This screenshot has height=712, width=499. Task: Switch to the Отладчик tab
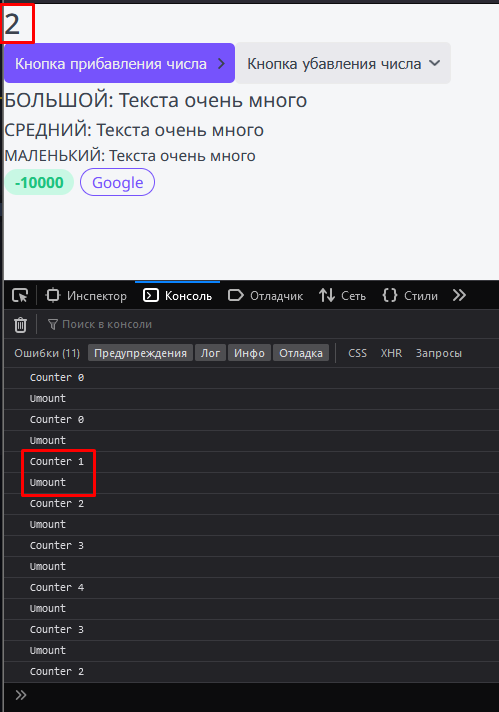click(x=265, y=296)
